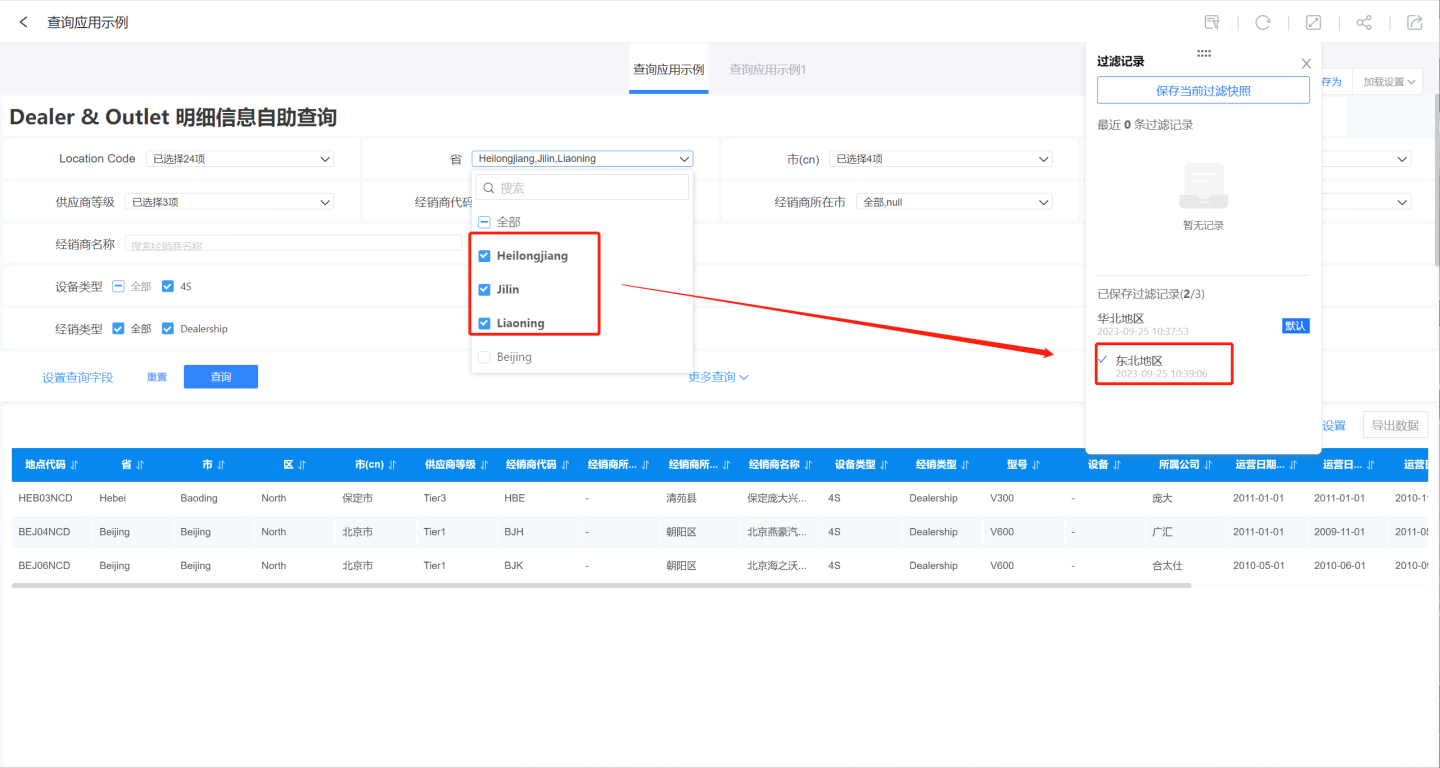Sort table by 地点代码 column sort icon
This screenshot has width=1440, height=768.
(x=75, y=465)
